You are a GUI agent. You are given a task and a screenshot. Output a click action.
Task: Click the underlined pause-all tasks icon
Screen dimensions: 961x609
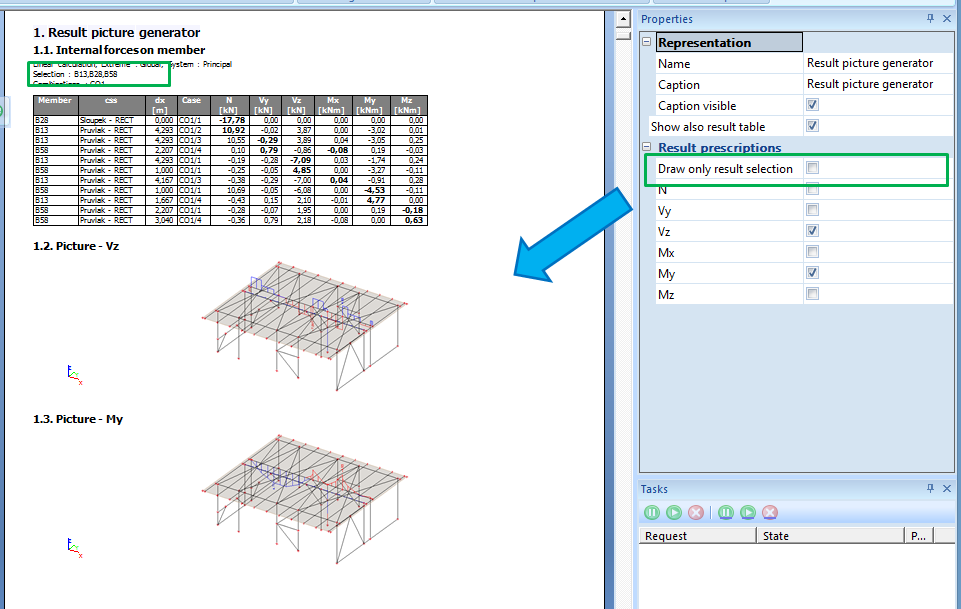(726, 512)
